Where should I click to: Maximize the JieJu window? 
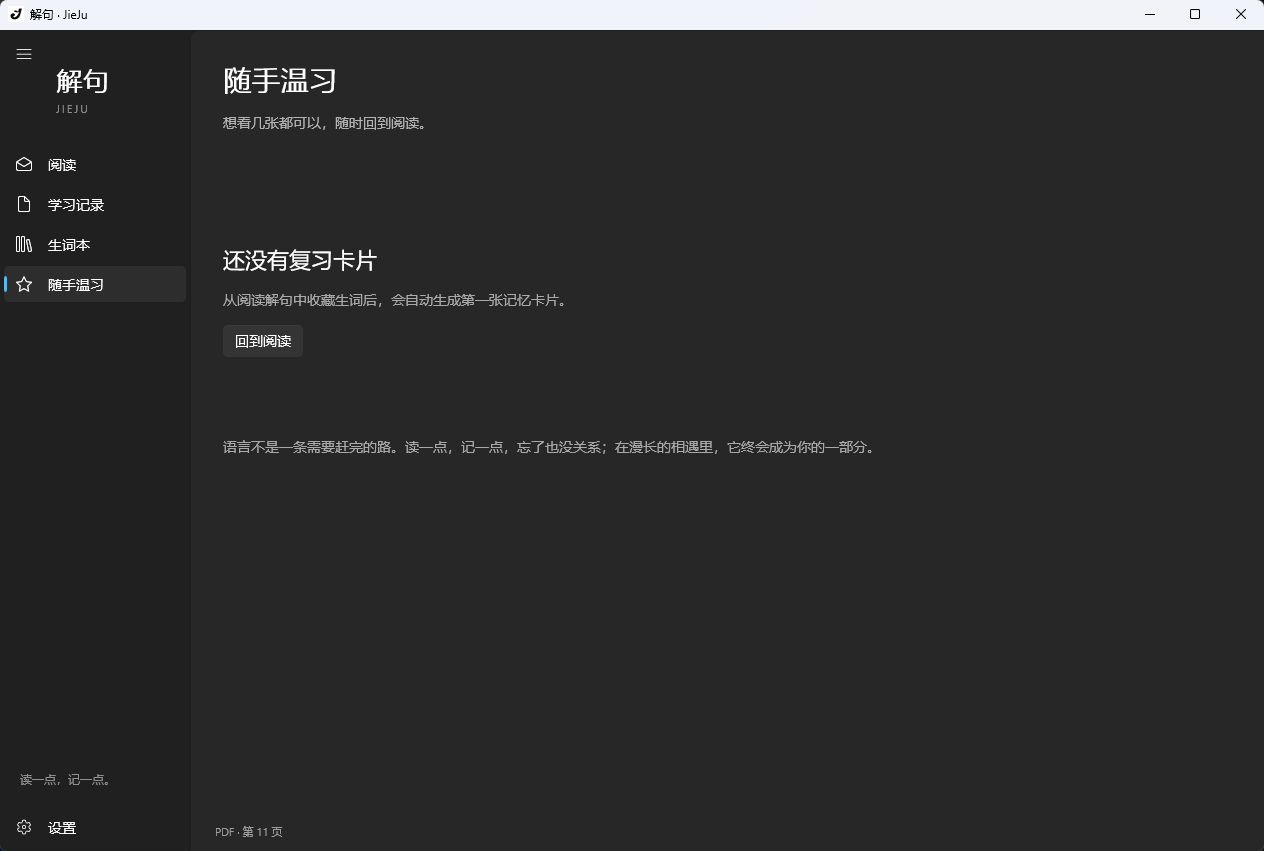coord(1195,14)
